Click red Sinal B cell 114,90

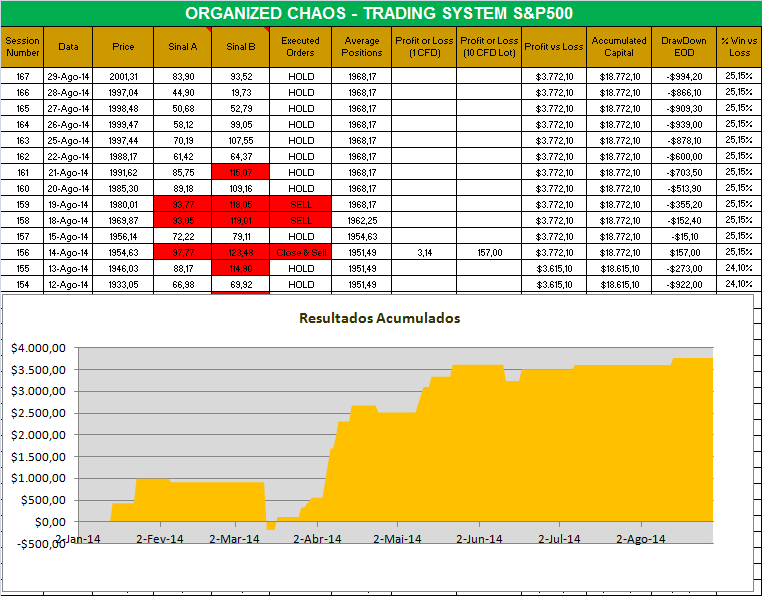click(x=241, y=268)
